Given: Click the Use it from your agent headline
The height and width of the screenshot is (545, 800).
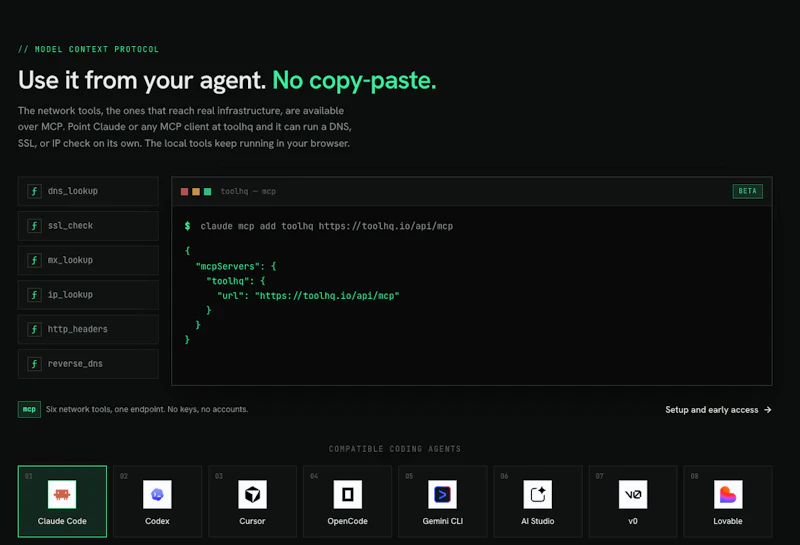Looking at the screenshot, I should click(142, 80).
